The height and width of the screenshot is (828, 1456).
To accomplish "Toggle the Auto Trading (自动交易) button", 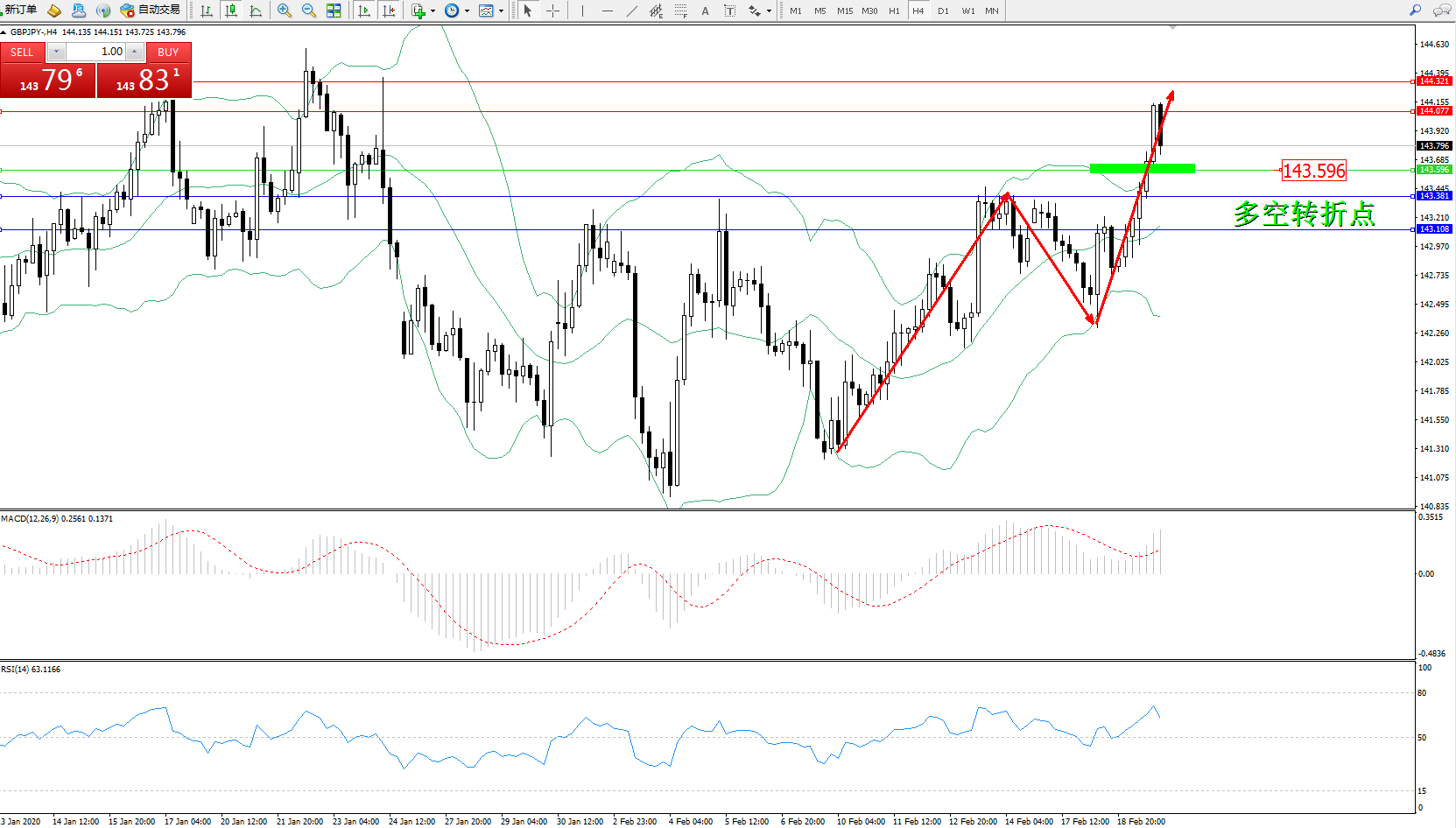I will (x=150, y=11).
